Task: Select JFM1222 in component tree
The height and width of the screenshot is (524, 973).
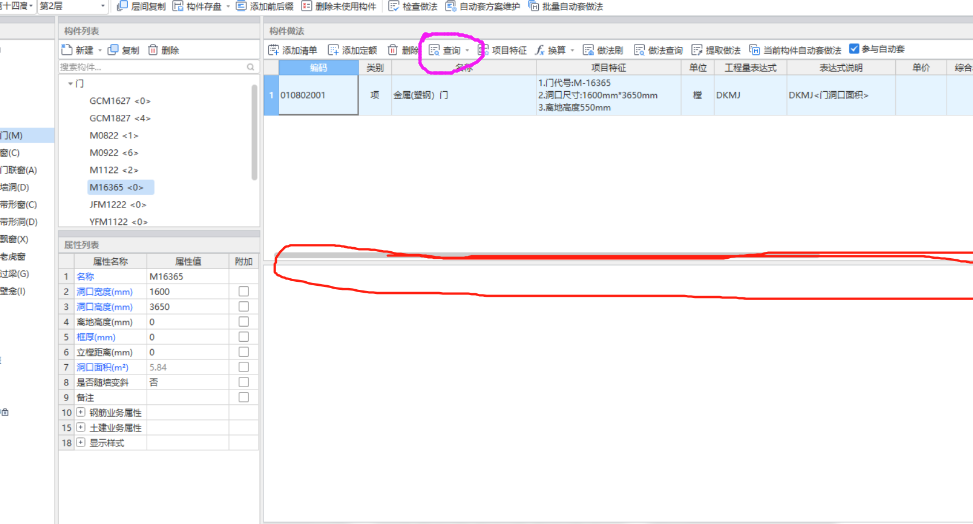Action: (118, 204)
